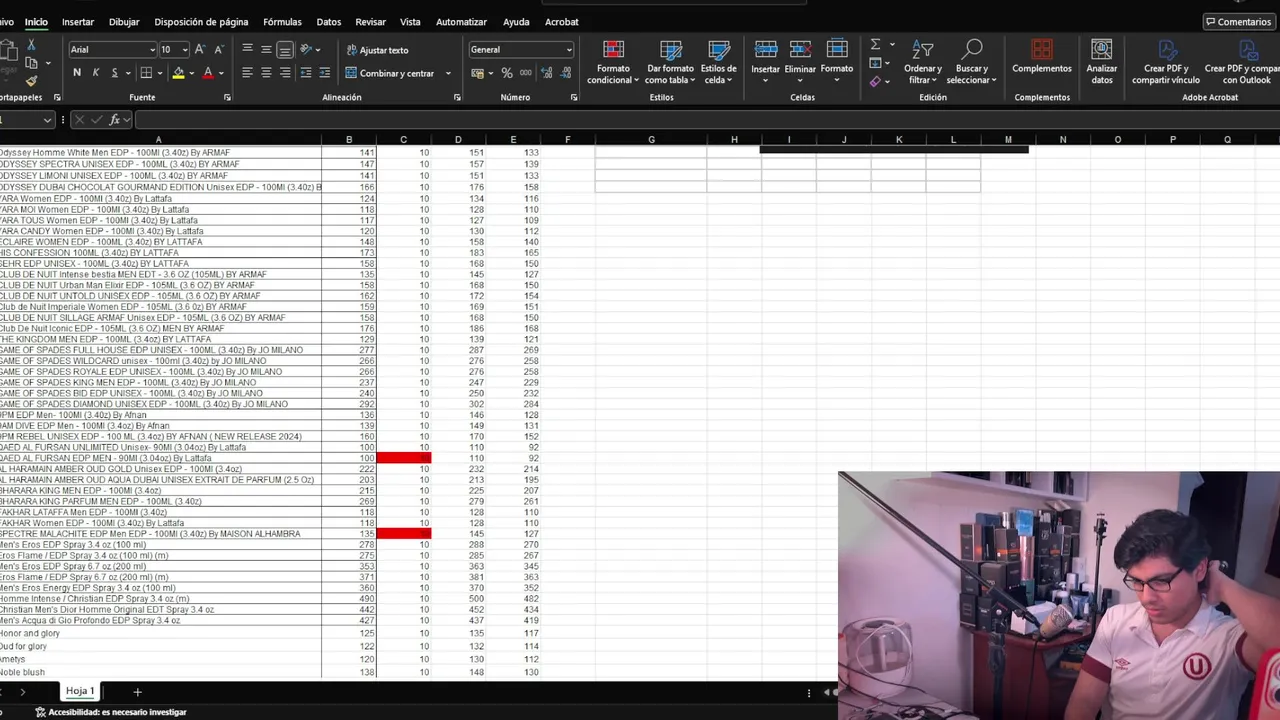The height and width of the screenshot is (720, 1280).
Task: Open the Revisar ribbon tab
Action: [370, 22]
